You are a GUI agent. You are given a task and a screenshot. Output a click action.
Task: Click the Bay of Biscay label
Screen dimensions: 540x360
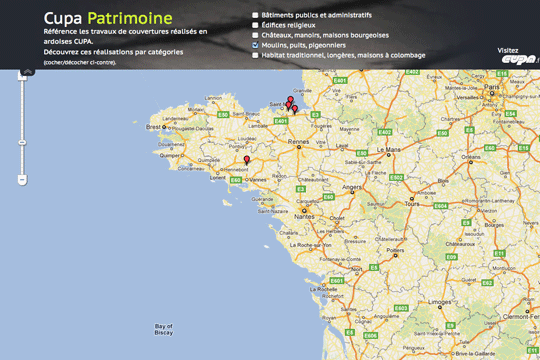click(164, 329)
